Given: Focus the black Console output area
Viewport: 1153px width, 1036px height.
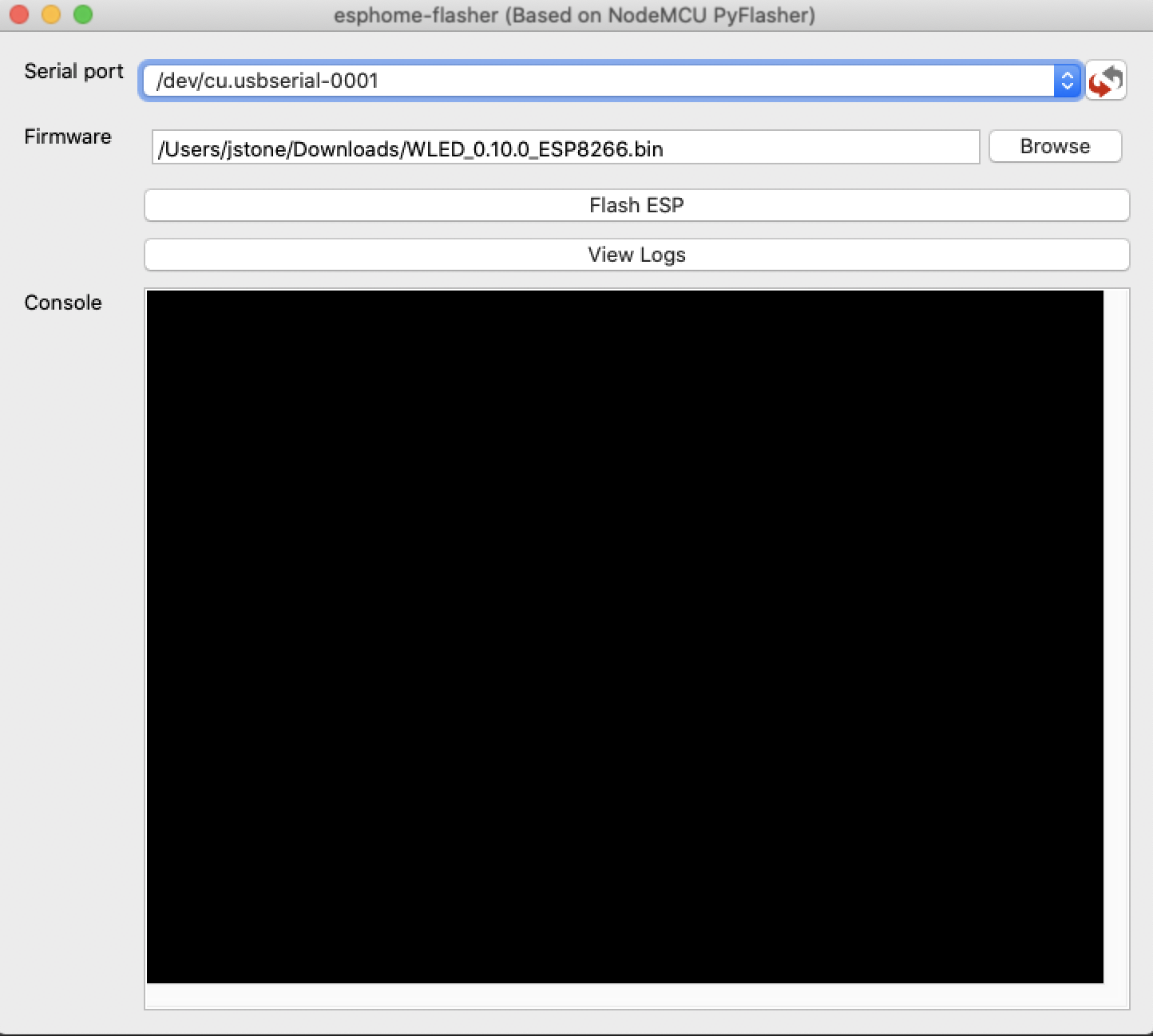Looking at the screenshot, I should (x=624, y=636).
